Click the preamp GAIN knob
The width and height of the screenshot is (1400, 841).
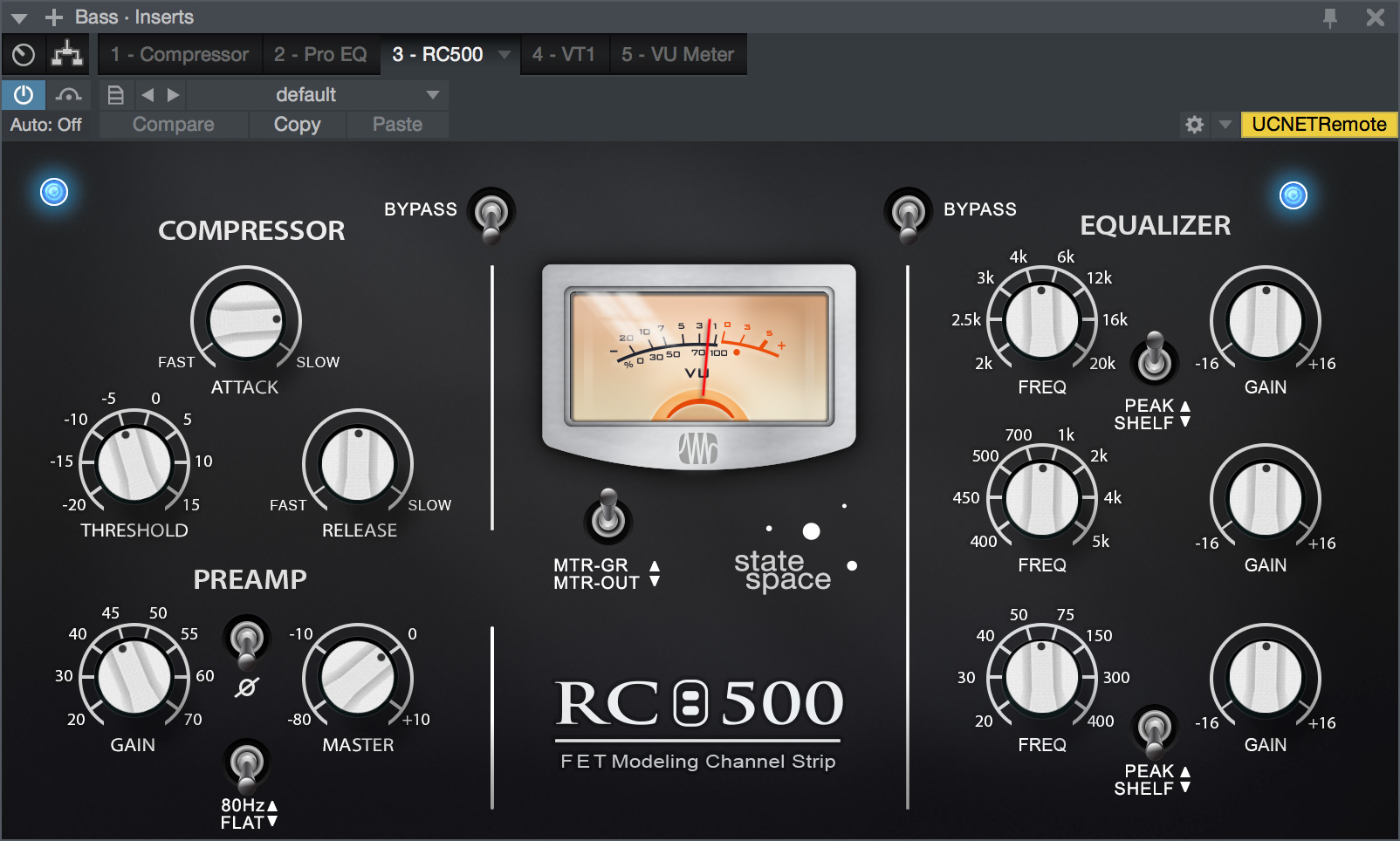coord(134,677)
